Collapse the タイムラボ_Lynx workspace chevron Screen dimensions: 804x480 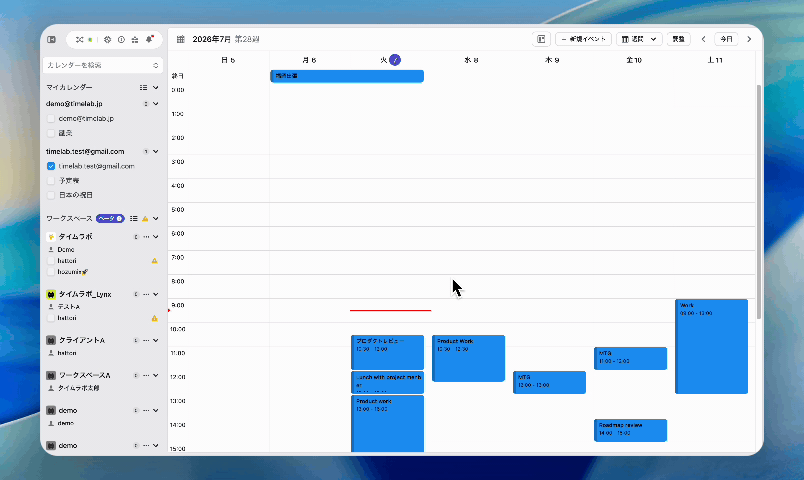pos(155,294)
